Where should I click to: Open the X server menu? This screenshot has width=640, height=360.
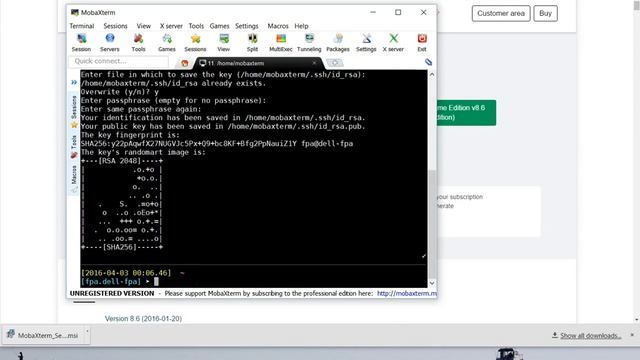pos(171,26)
